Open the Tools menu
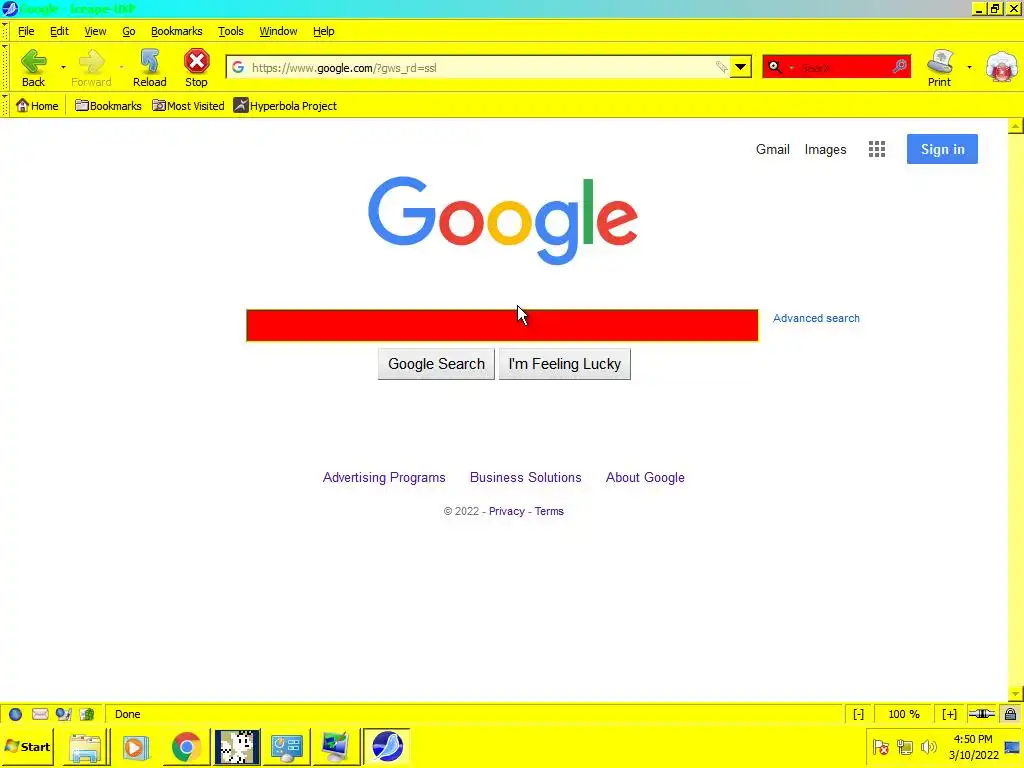 [231, 31]
